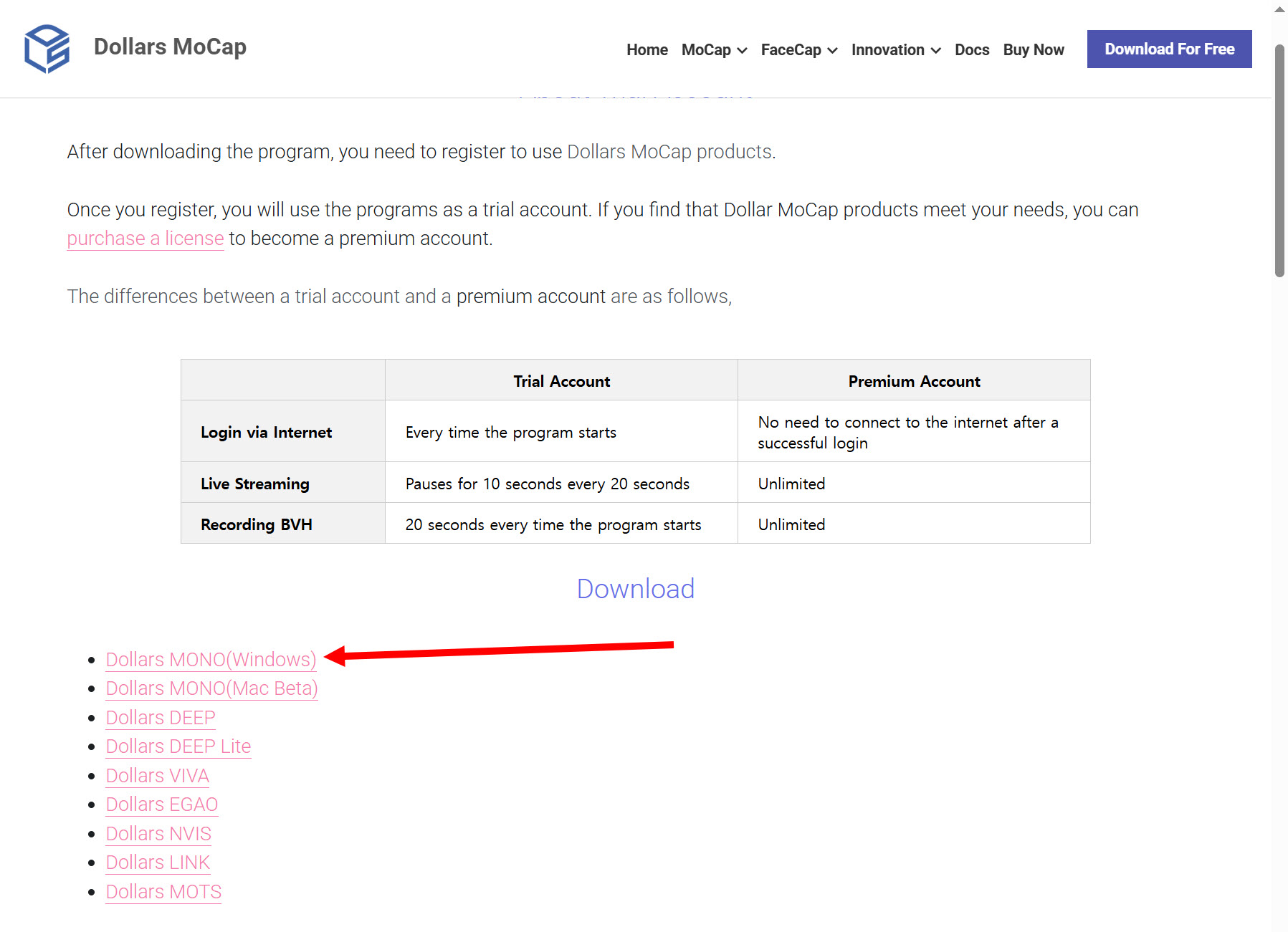Open the Dollars EGAO download link
Viewport: 1288px width, 932px height.
162,804
